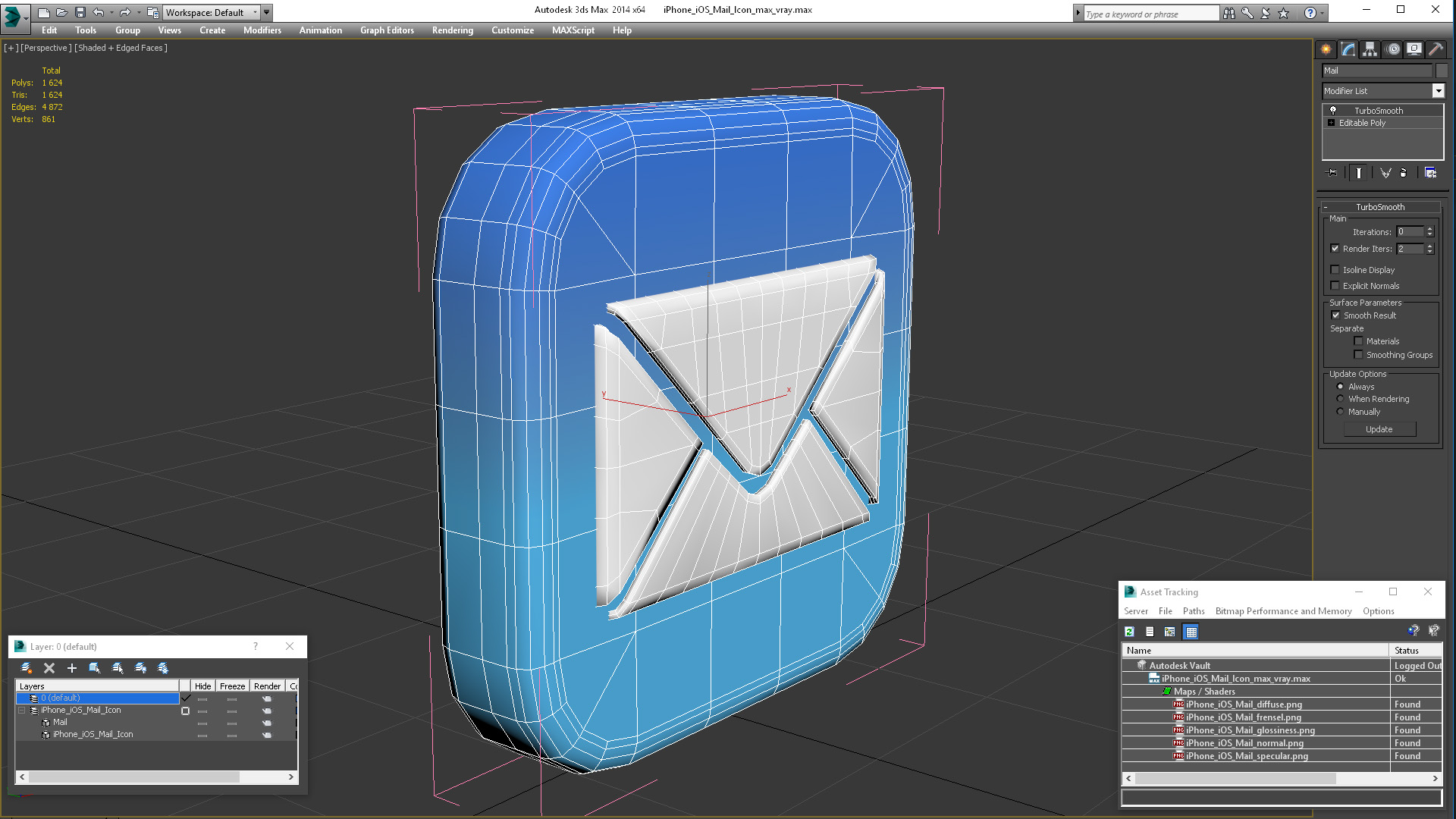Open the Modifier List dropdown

point(1438,91)
